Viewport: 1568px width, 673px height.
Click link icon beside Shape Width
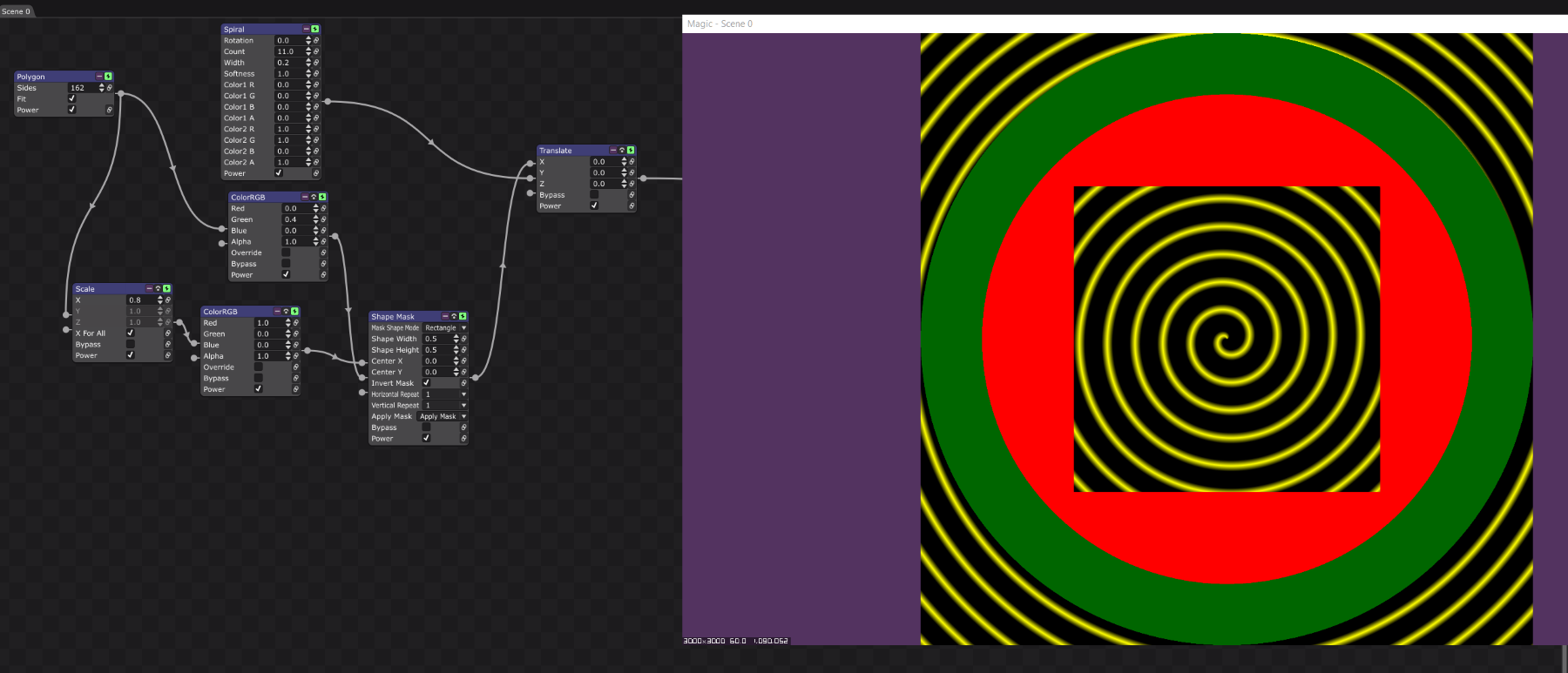click(x=463, y=339)
